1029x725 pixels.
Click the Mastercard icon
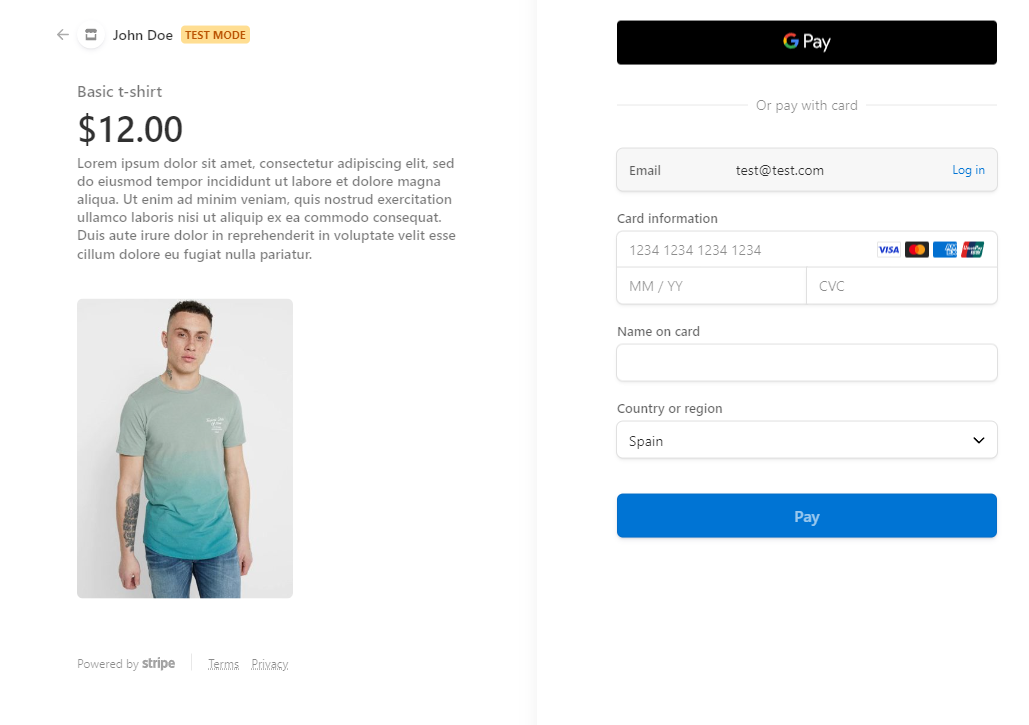[x=916, y=250]
